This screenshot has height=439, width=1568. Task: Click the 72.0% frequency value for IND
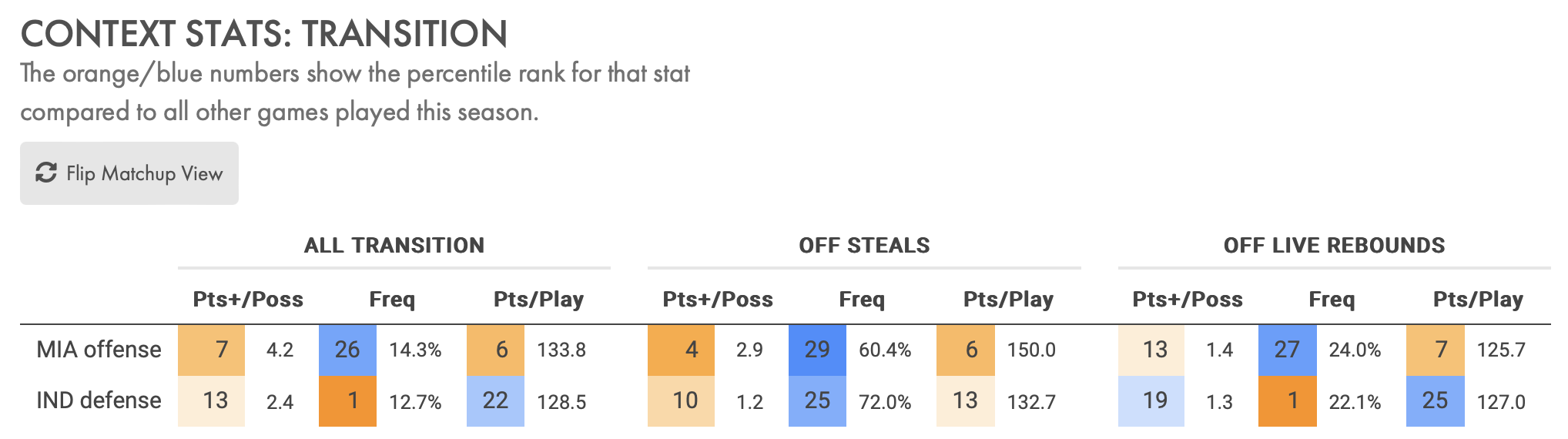(x=885, y=402)
